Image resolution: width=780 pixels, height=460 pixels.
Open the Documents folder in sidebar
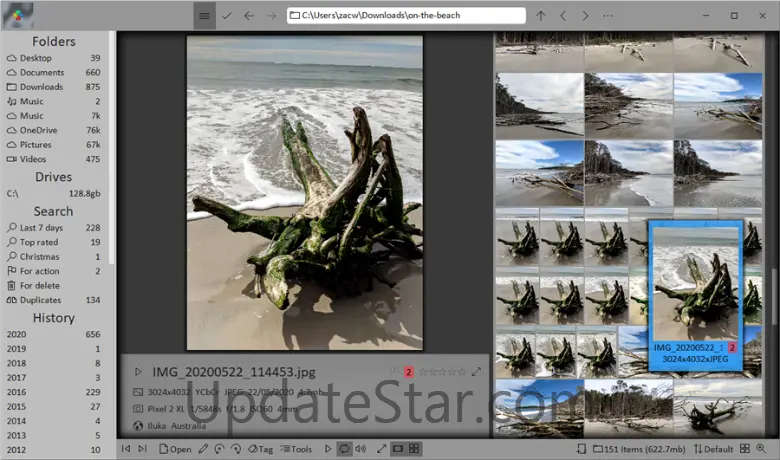click(x=53, y=72)
